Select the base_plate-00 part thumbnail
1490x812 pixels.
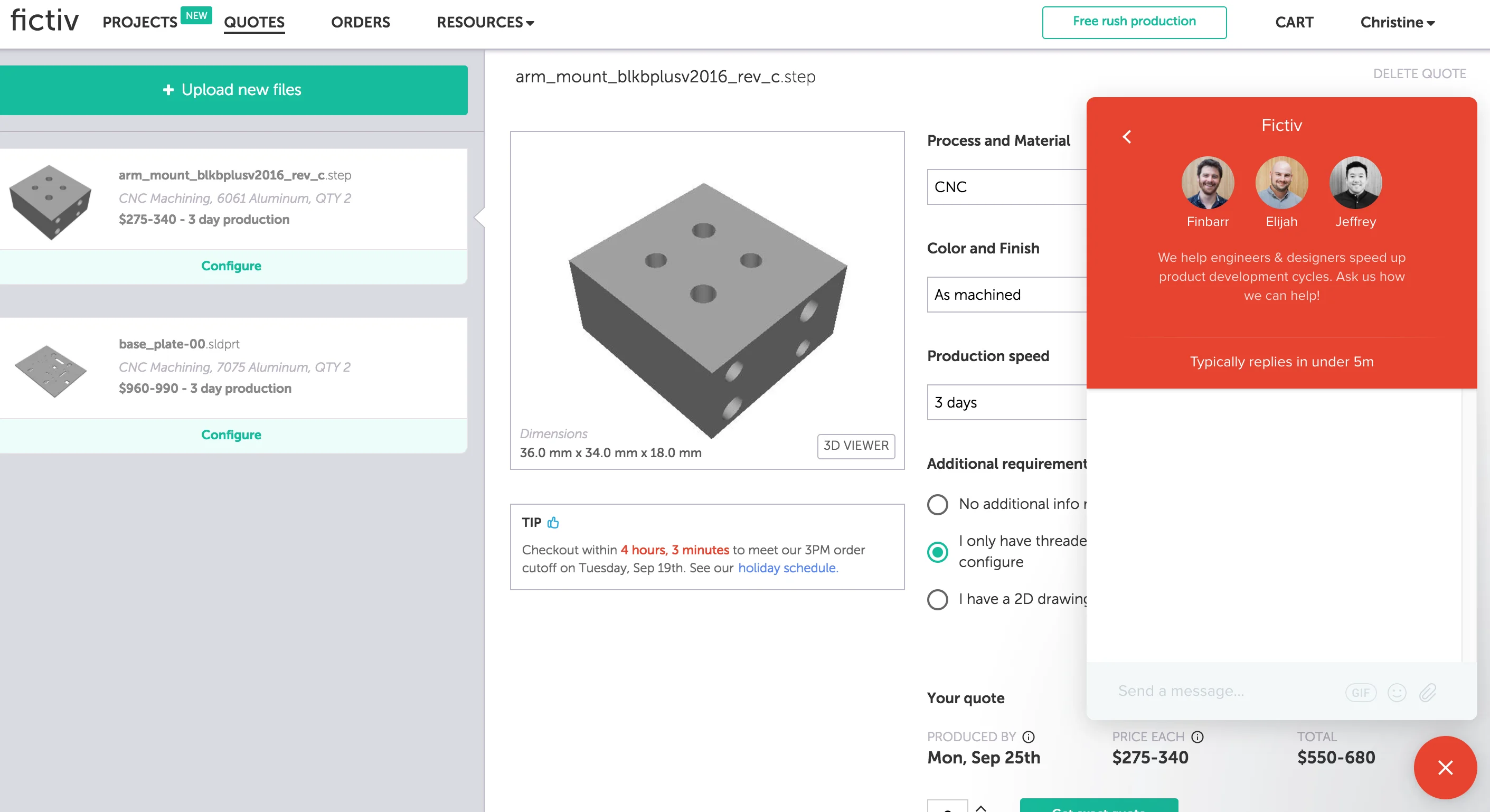coord(50,371)
